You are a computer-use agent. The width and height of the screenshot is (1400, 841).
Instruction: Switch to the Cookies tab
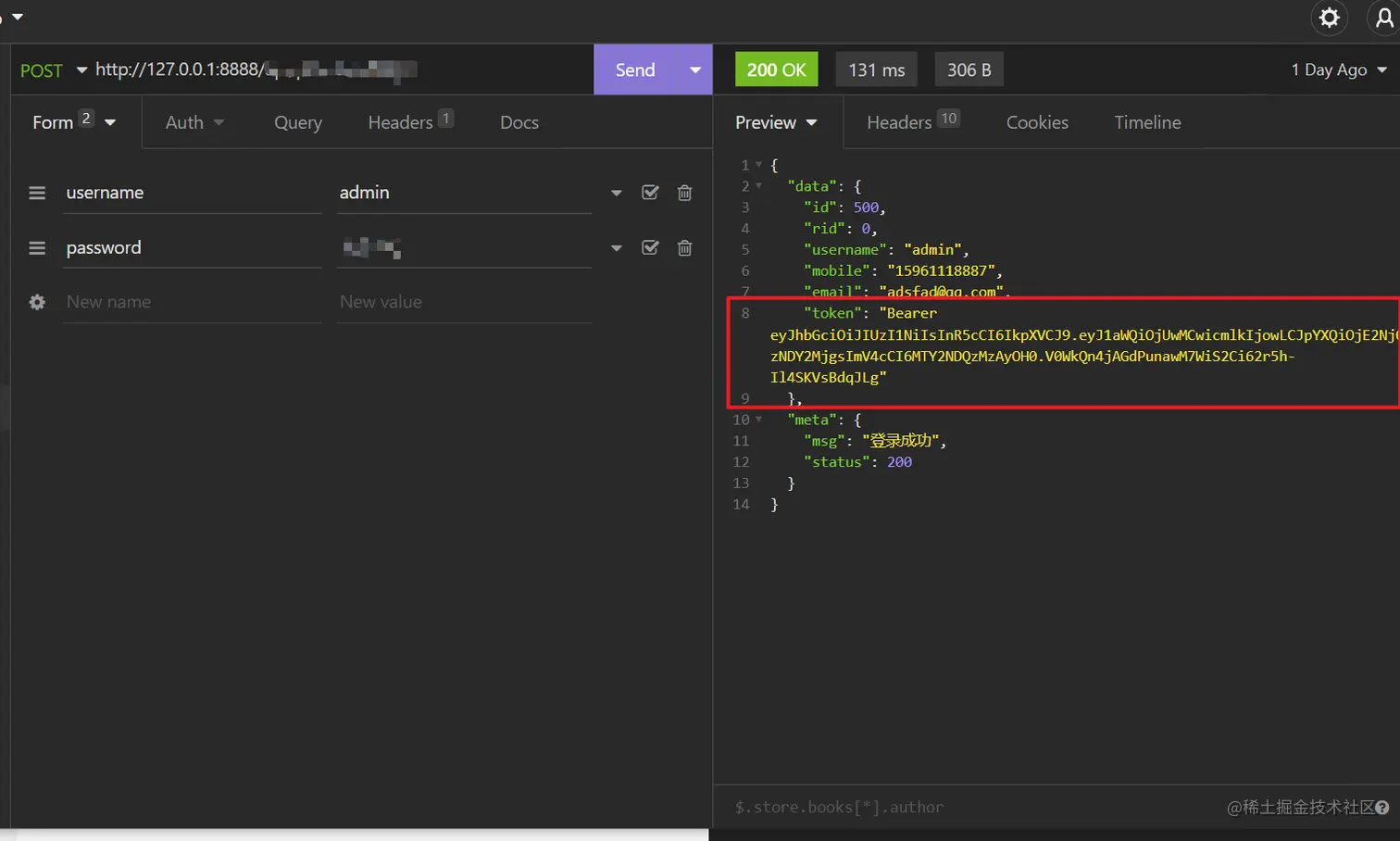click(x=1037, y=122)
